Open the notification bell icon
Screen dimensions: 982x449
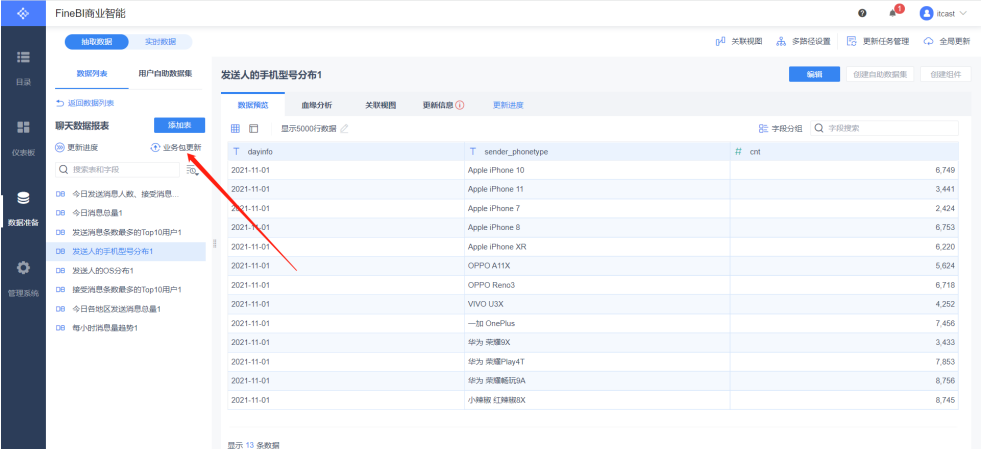(892, 13)
